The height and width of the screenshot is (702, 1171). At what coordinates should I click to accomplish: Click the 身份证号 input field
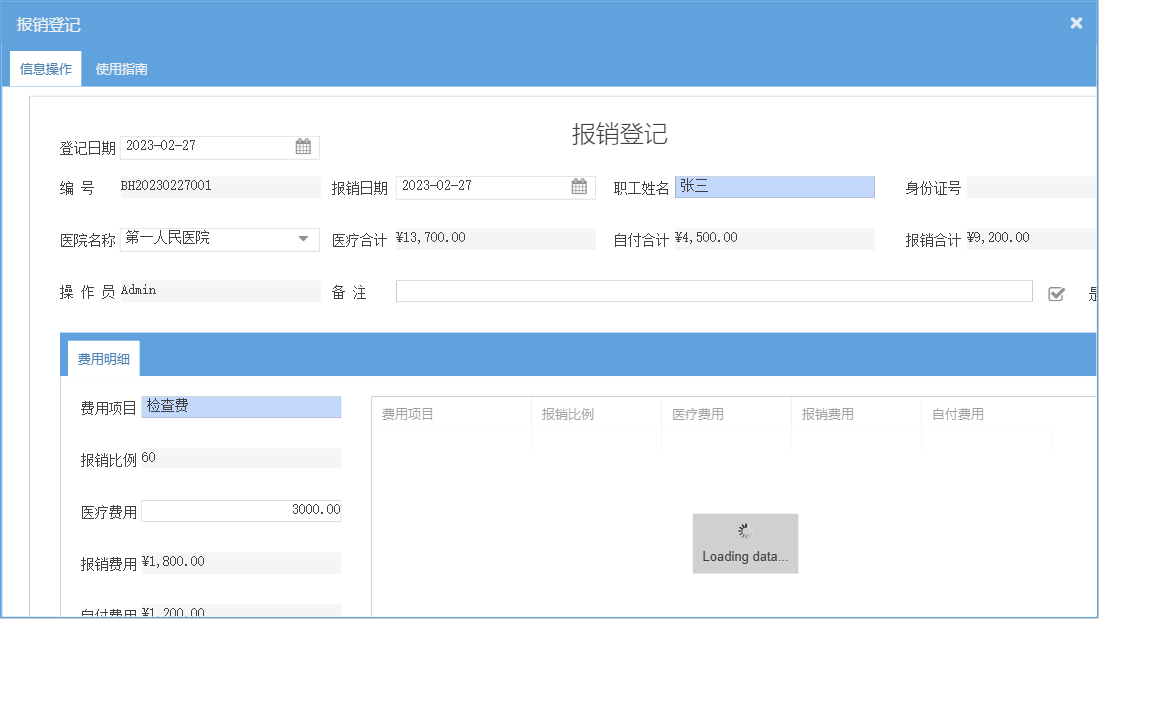tap(1030, 187)
